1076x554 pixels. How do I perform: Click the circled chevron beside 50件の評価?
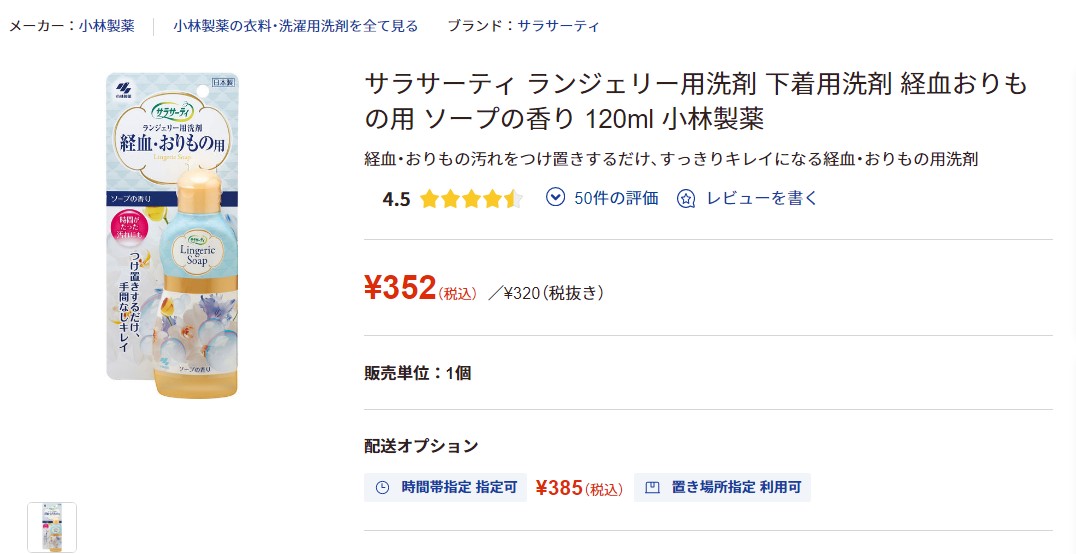point(555,197)
